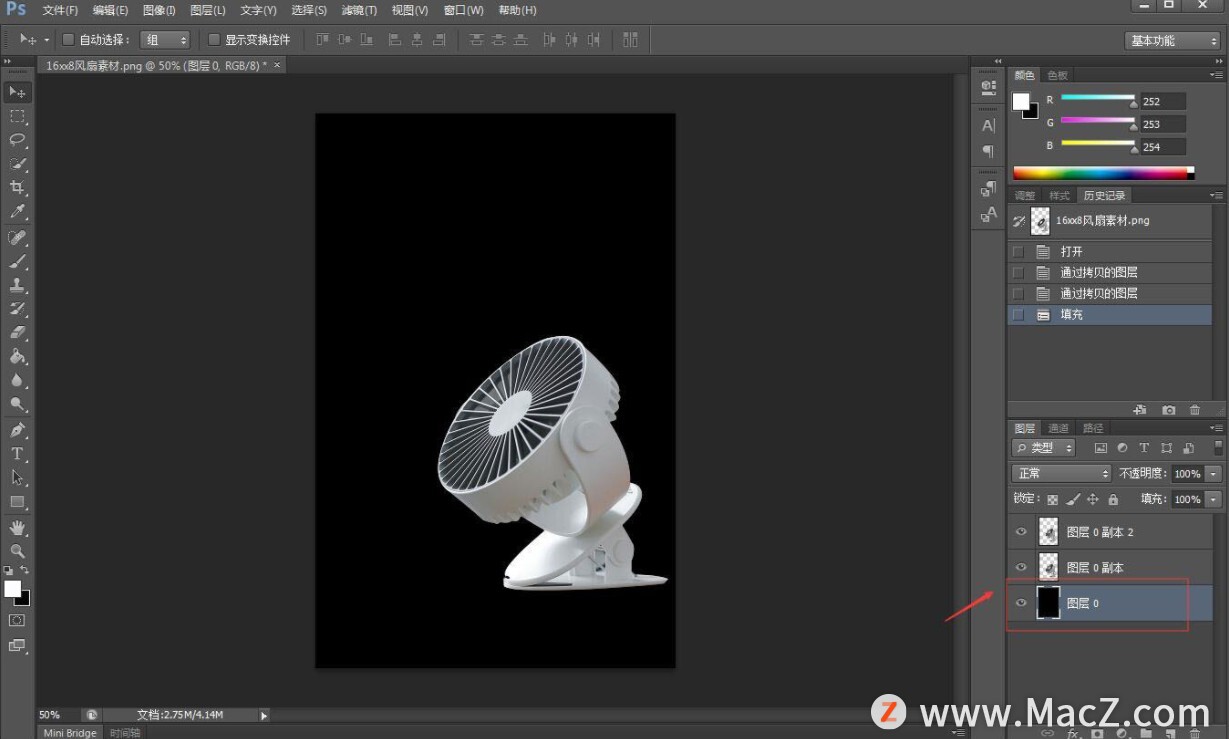
Task: Toggle layer filtering switch on/off
Action: point(1218,448)
